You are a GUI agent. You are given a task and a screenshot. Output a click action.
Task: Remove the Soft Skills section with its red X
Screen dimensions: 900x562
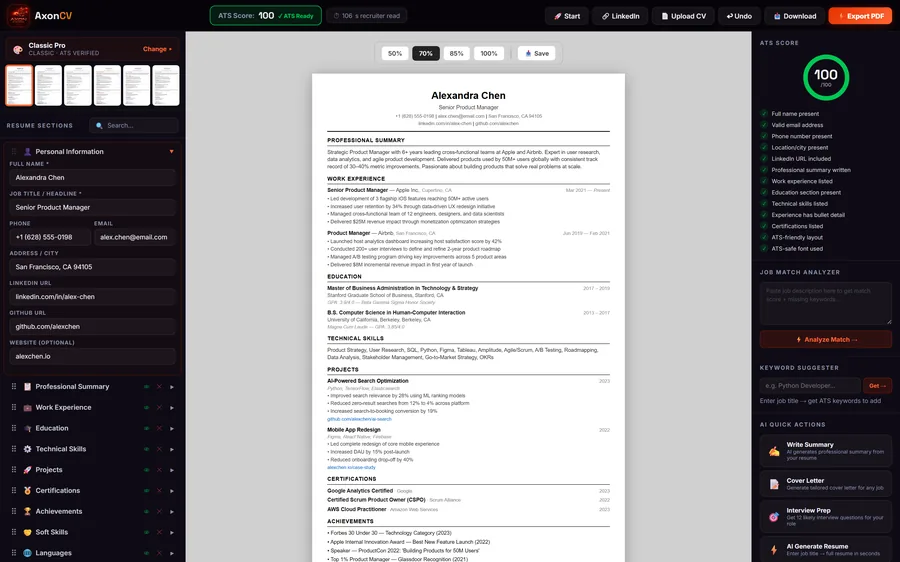point(160,532)
